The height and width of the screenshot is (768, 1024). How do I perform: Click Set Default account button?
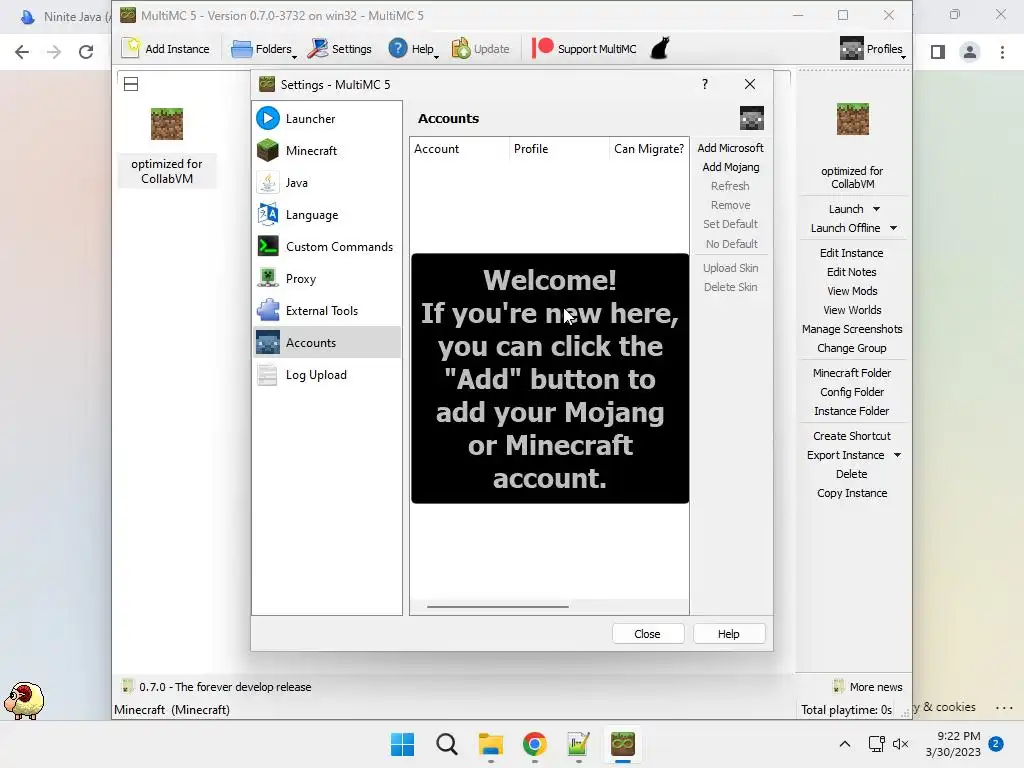pos(730,224)
